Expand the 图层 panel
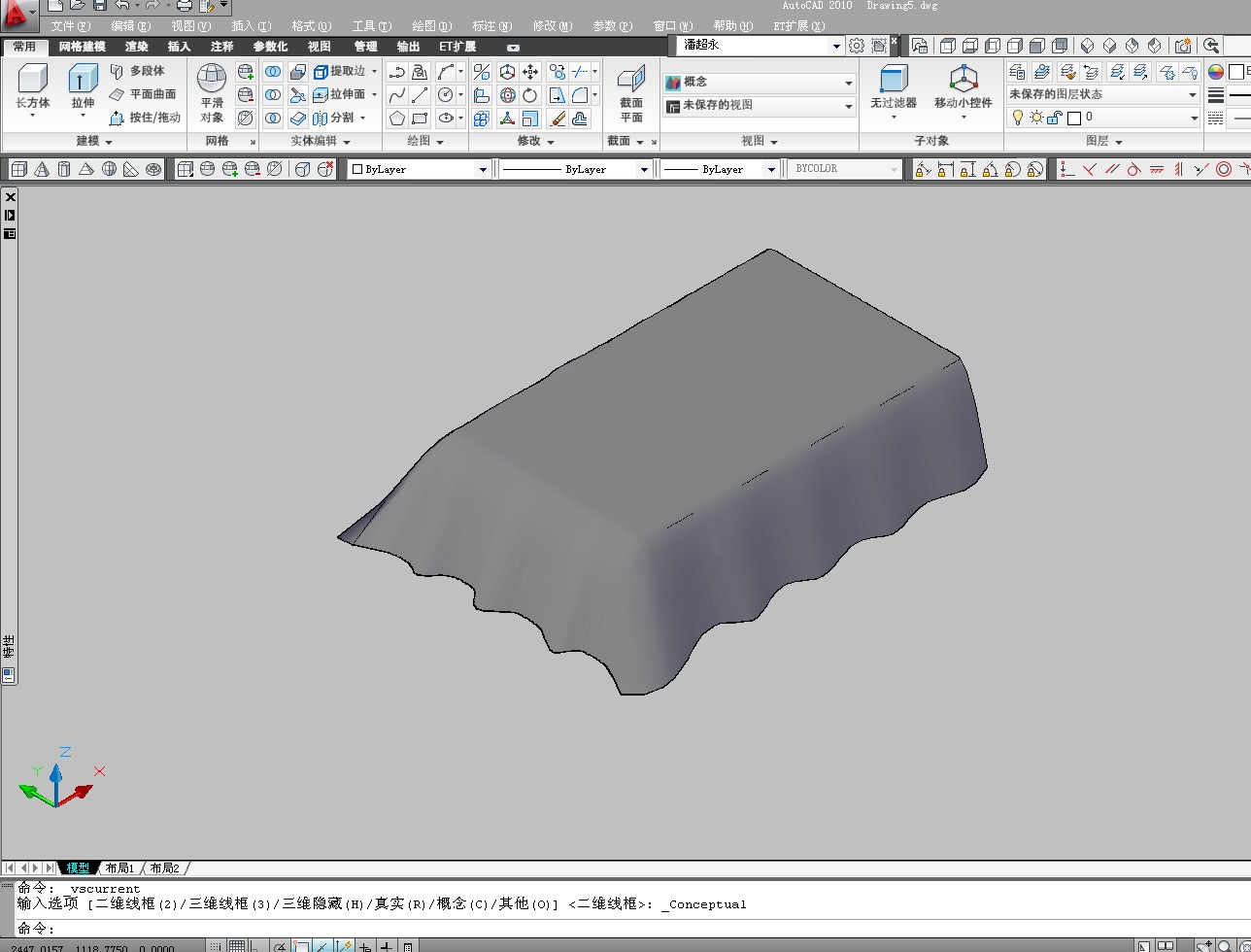 coord(1119,142)
